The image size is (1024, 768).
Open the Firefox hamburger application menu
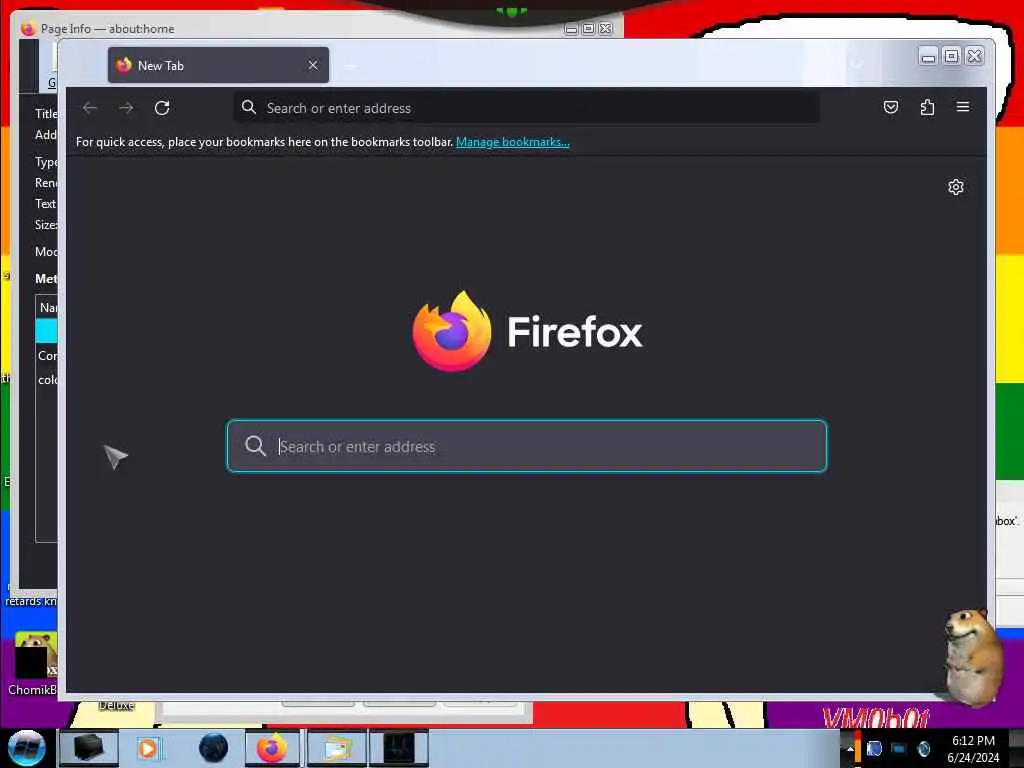(x=963, y=107)
